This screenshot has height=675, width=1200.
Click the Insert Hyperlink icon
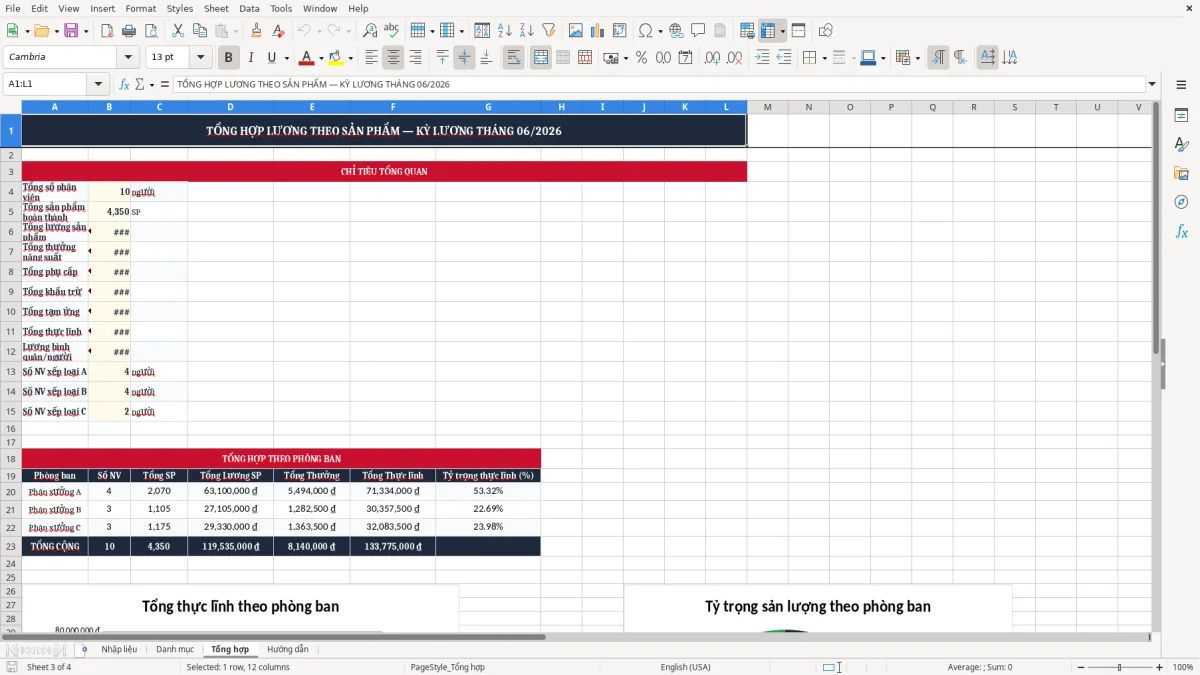676,31
